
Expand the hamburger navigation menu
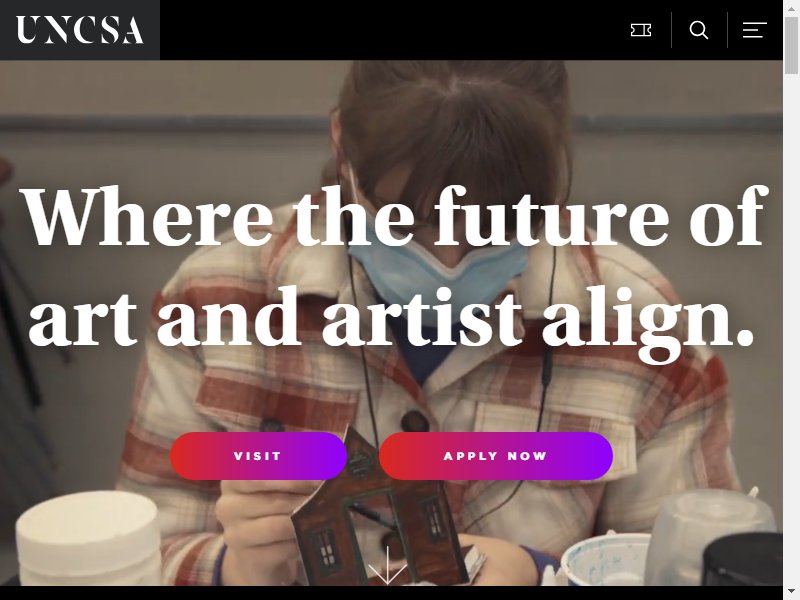coord(755,30)
